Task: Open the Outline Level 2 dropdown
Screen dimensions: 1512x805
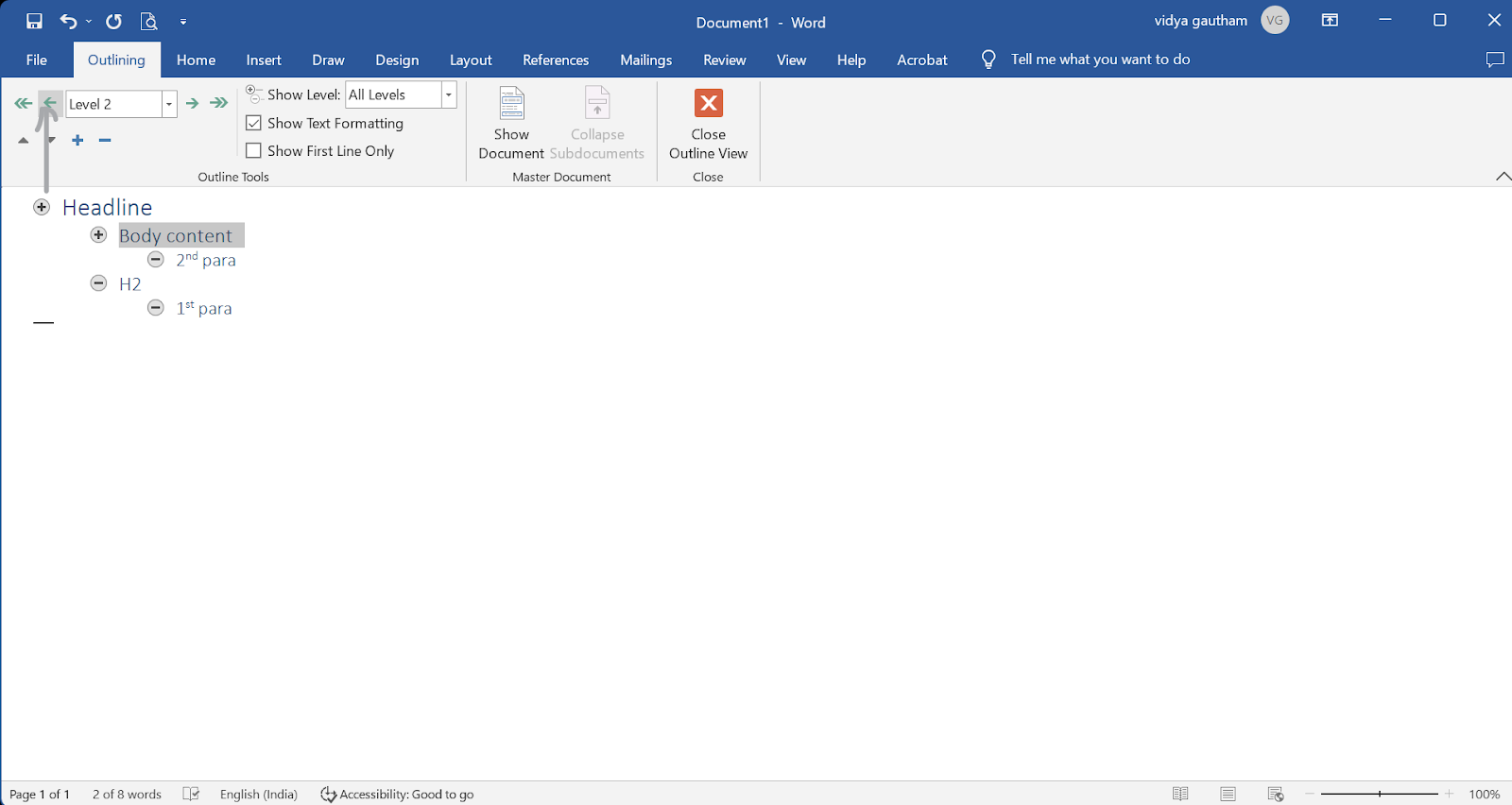Action: pos(169,104)
